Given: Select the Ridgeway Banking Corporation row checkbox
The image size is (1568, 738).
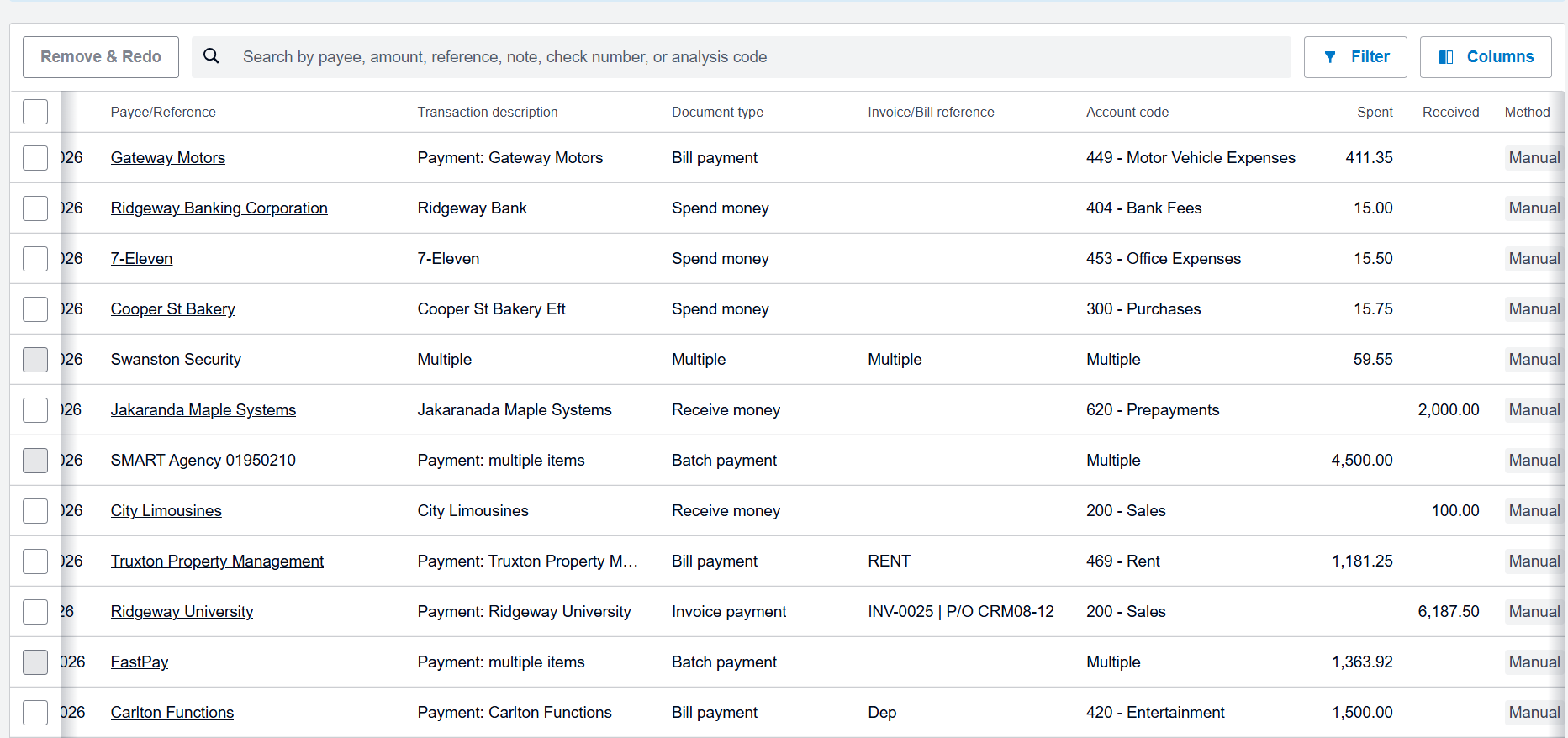Looking at the screenshot, I should [x=35, y=208].
